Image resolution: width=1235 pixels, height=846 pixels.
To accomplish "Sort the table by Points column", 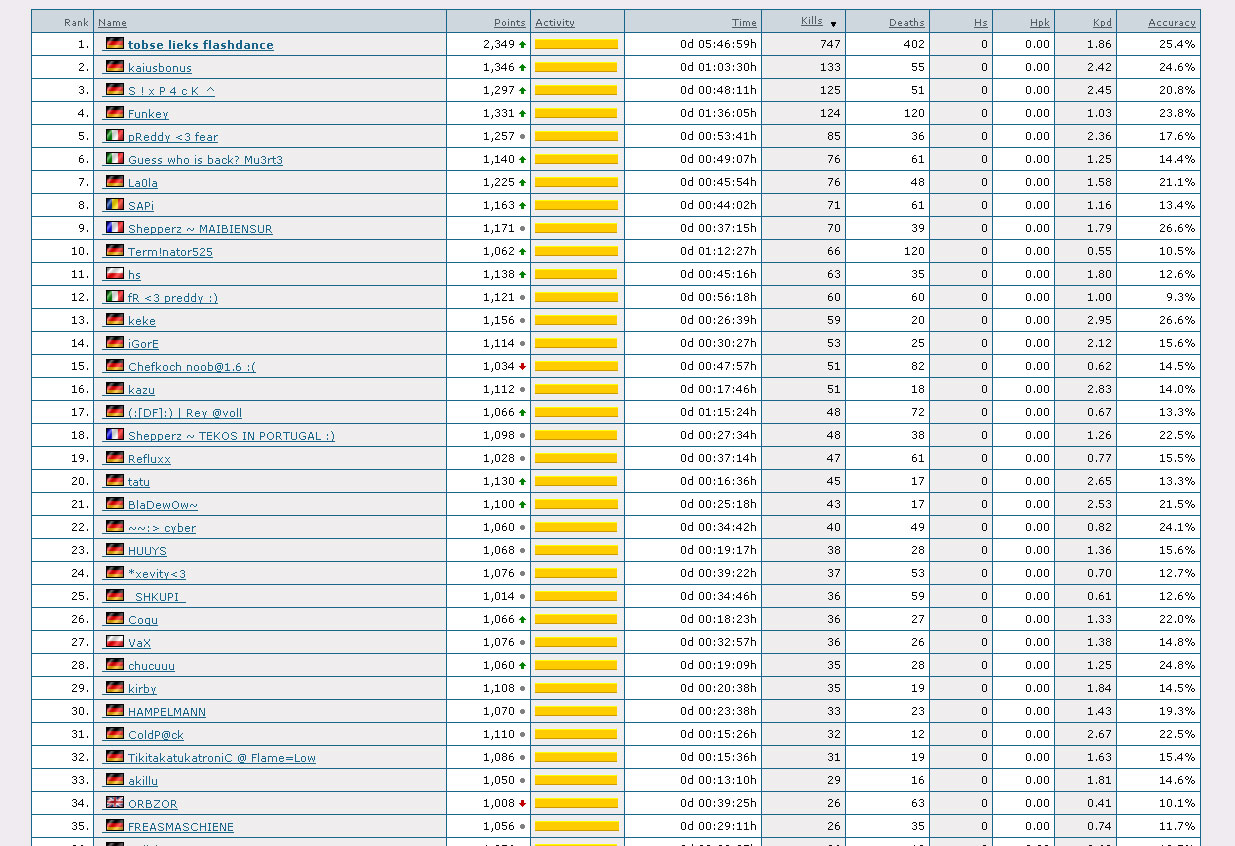I will [509, 22].
